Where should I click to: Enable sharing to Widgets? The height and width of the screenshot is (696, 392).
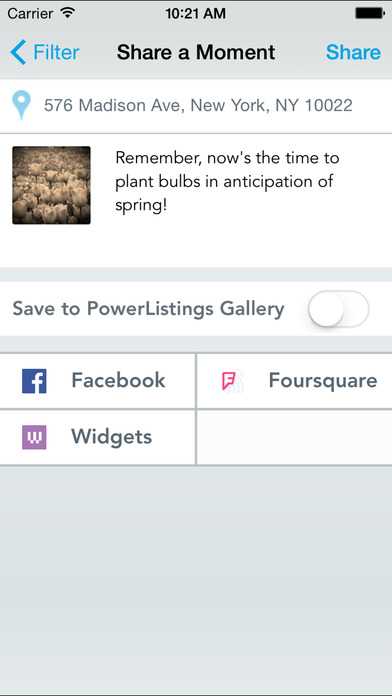coord(97,437)
